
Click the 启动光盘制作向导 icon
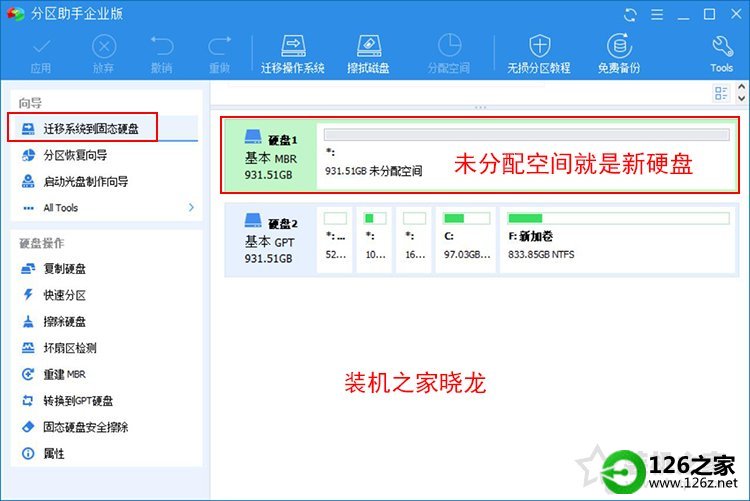coord(28,181)
